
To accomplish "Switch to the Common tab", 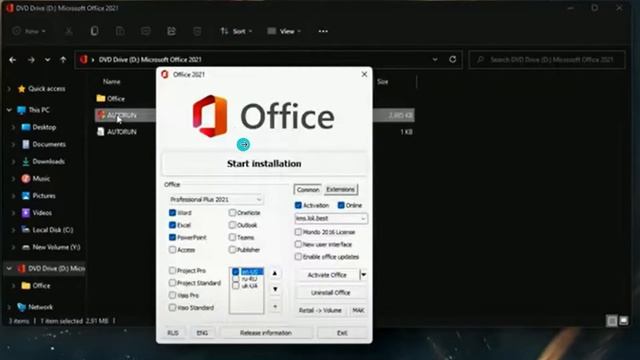I will 308,190.
